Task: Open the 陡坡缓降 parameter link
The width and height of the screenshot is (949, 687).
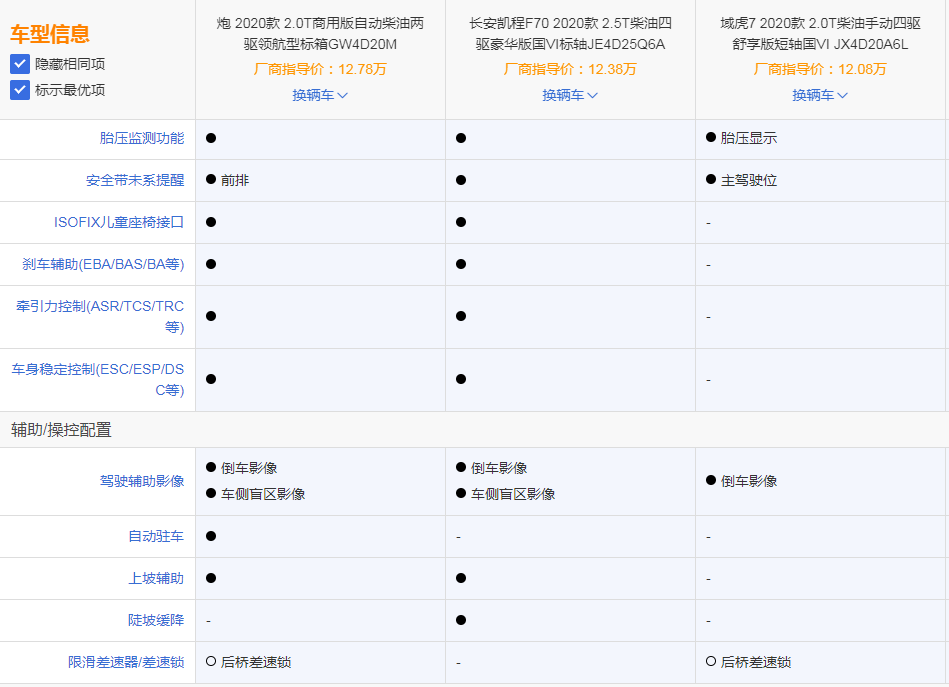Action: (156, 620)
